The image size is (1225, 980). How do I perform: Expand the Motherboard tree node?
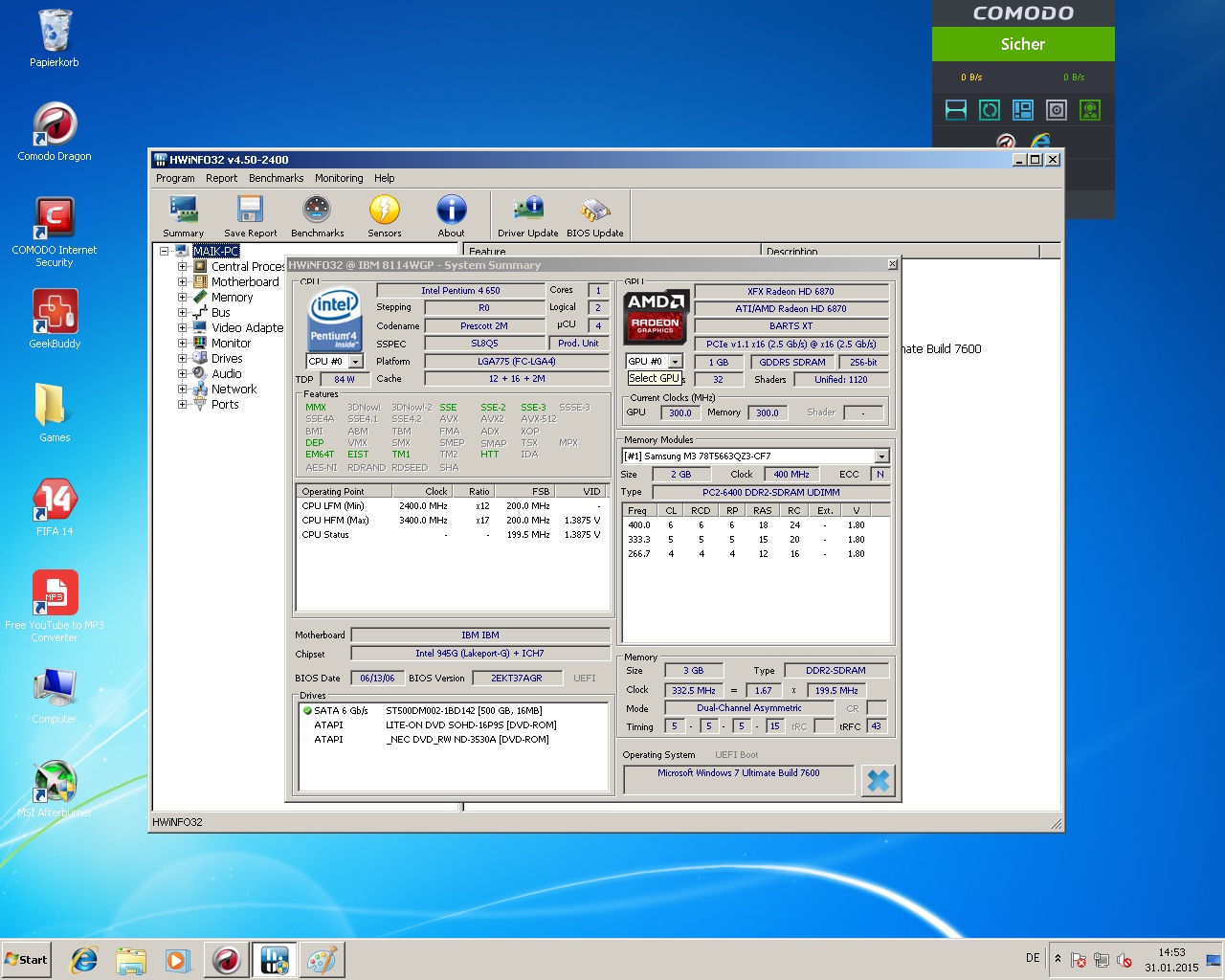[x=182, y=282]
